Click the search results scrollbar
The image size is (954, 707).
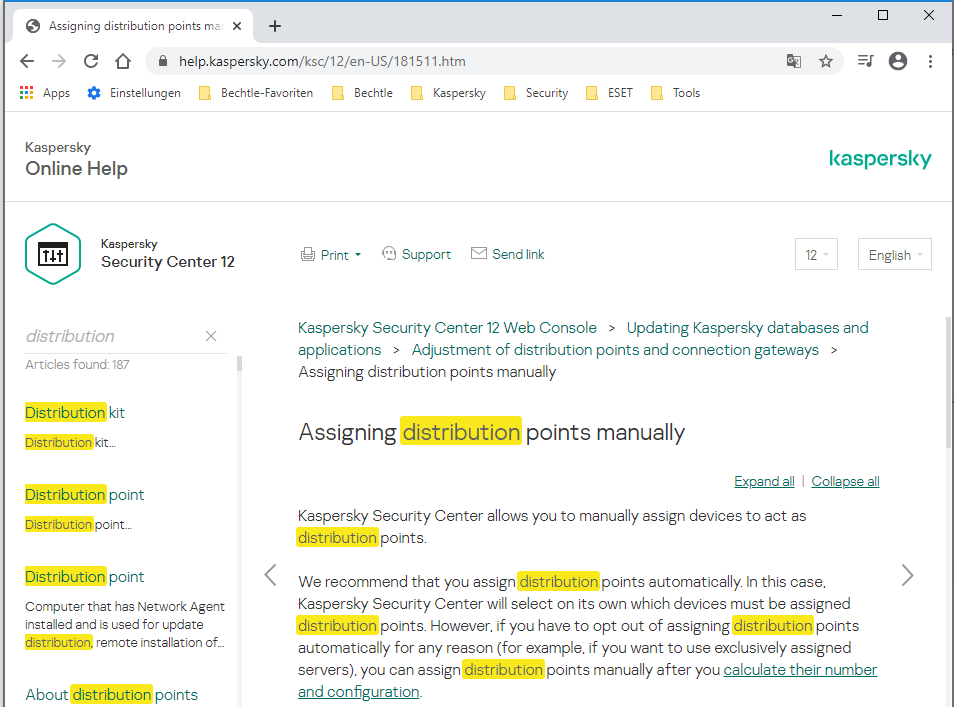(x=239, y=364)
